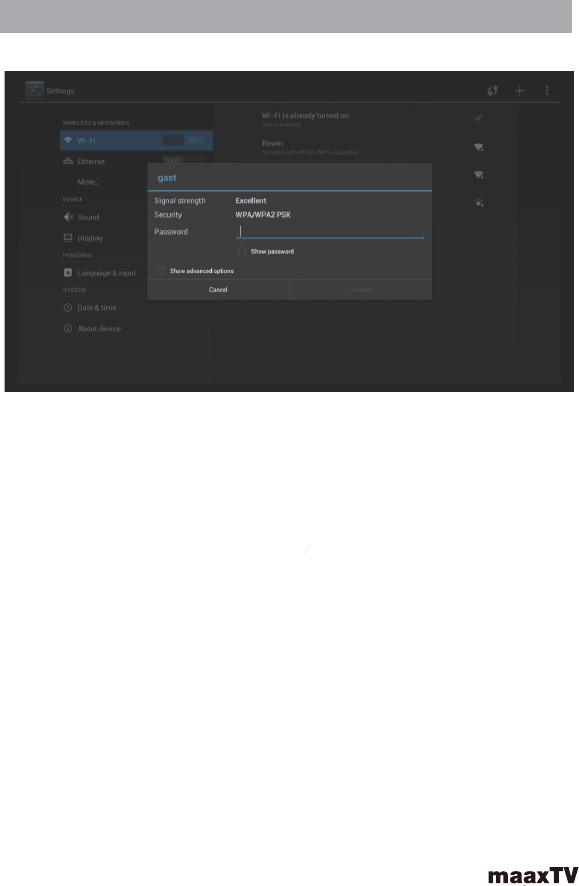Click the About device info icon
The width and height of the screenshot is (579, 886).
(x=68, y=328)
